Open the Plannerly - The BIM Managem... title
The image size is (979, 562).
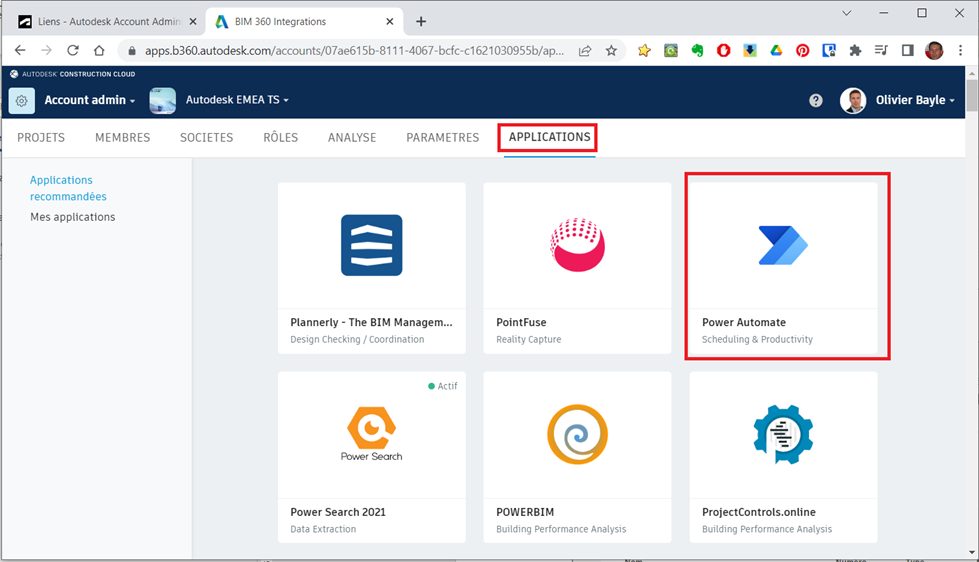[x=371, y=322]
